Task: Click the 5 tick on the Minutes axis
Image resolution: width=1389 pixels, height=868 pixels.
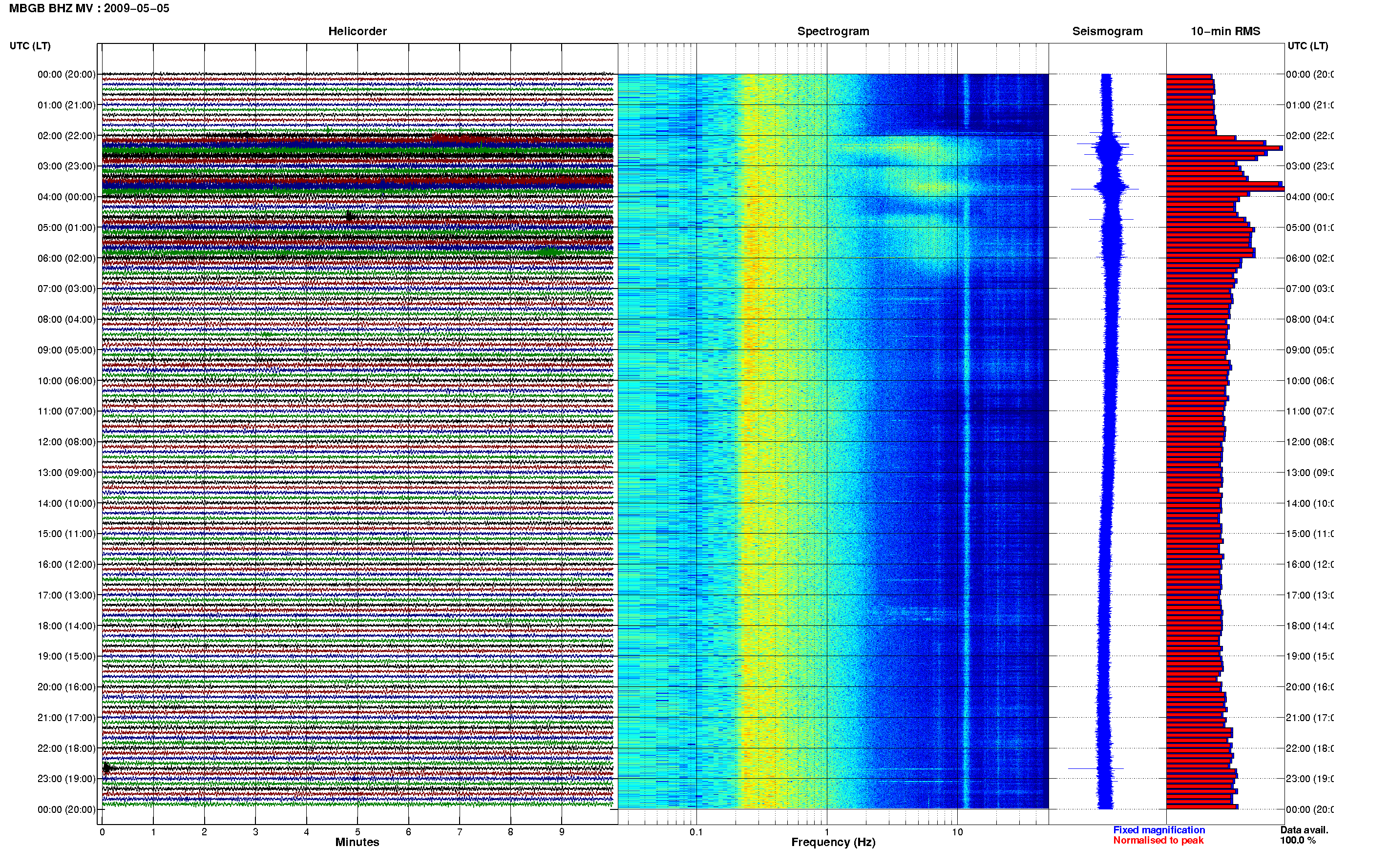Action: pyautogui.click(x=357, y=832)
